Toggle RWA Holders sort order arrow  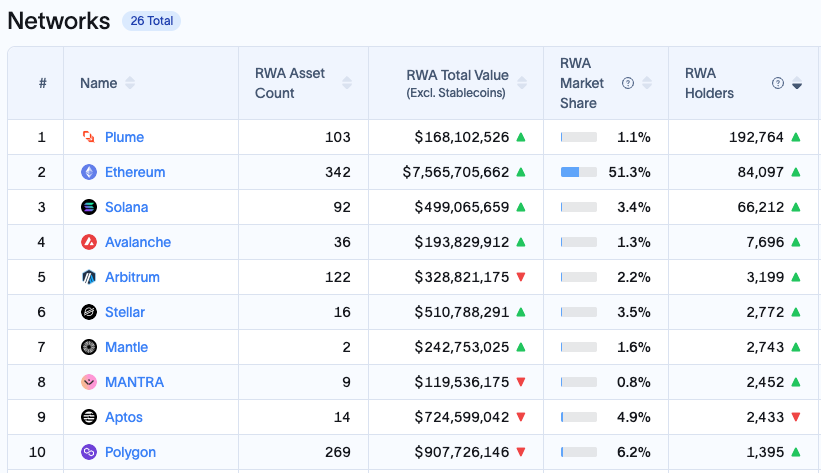797,83
